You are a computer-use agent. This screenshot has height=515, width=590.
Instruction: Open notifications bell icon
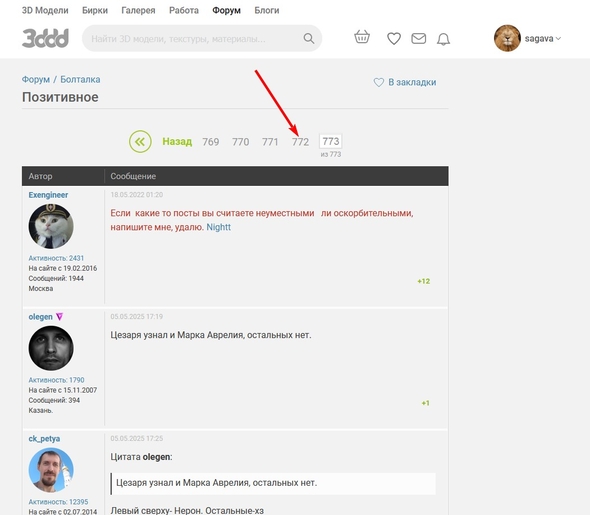[443, 39]
